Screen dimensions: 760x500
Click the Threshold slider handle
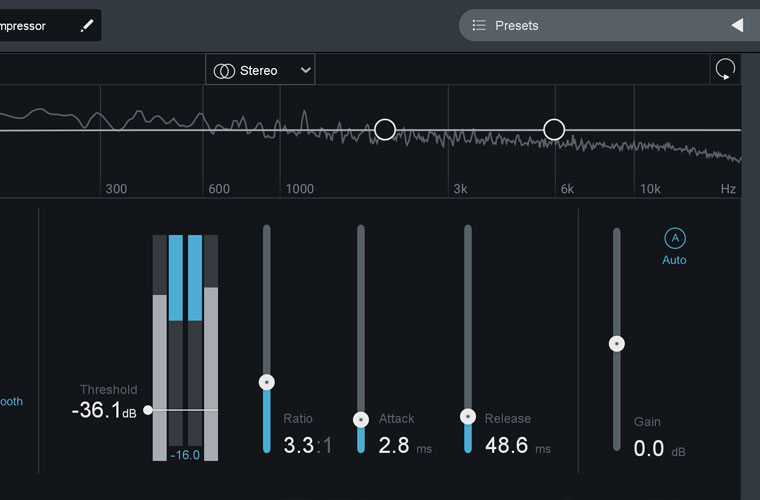point(148,410)
